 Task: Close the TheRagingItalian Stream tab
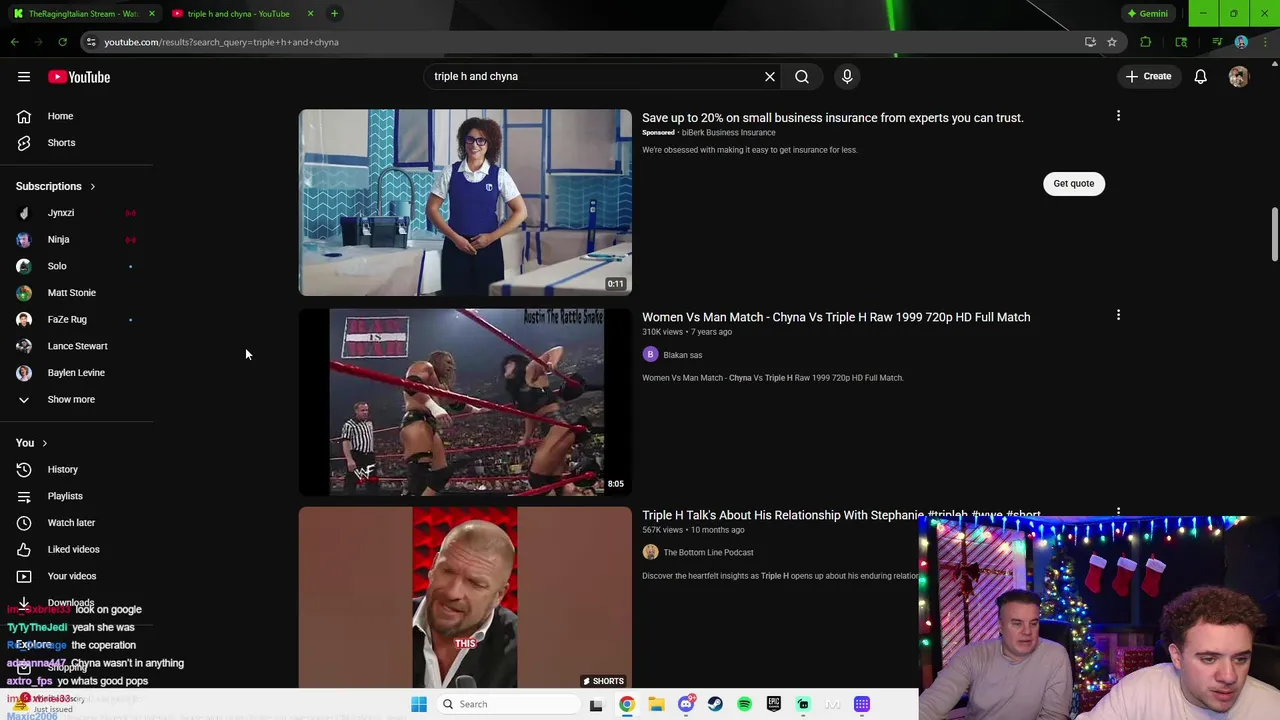tap(152, 14)
